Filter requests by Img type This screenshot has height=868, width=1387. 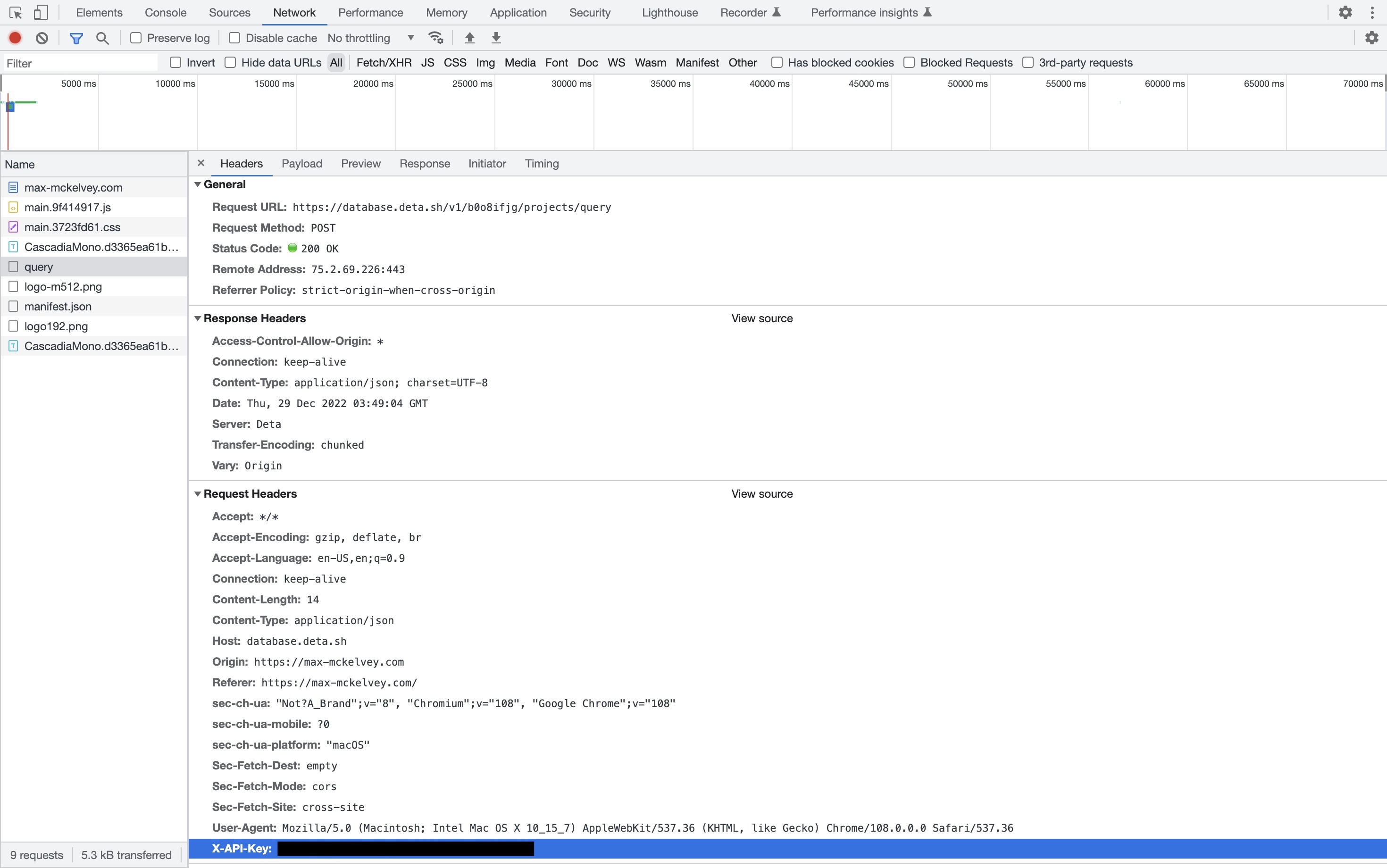click(x=485, y=63)
